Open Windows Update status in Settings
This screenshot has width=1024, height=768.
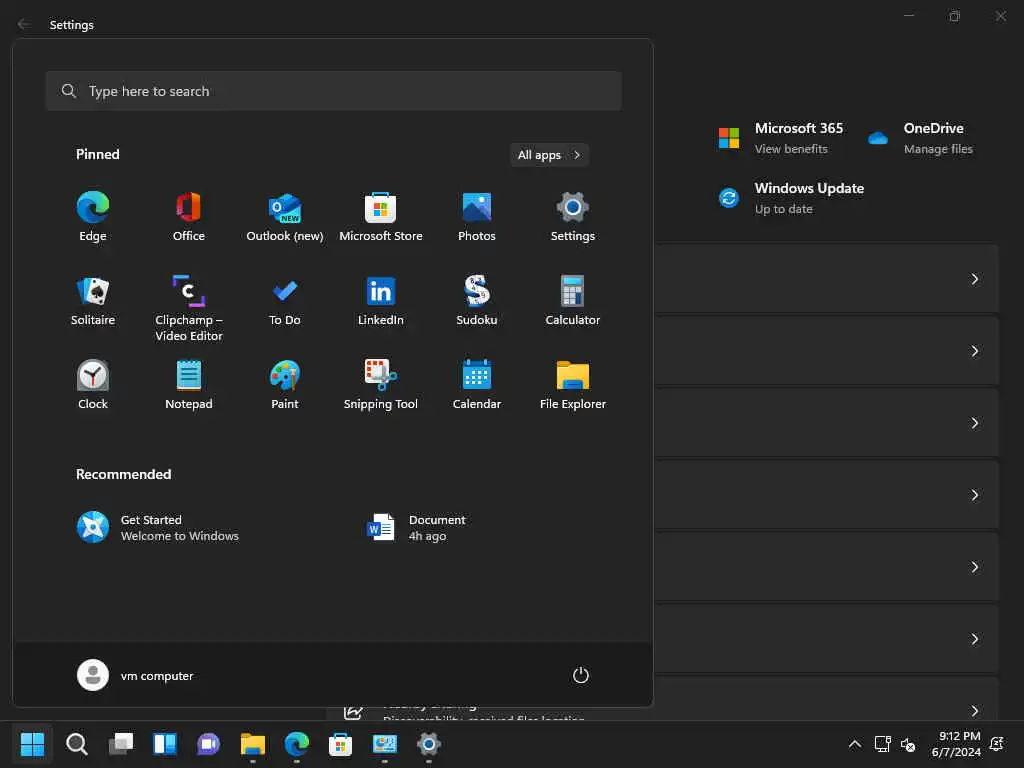792,198
